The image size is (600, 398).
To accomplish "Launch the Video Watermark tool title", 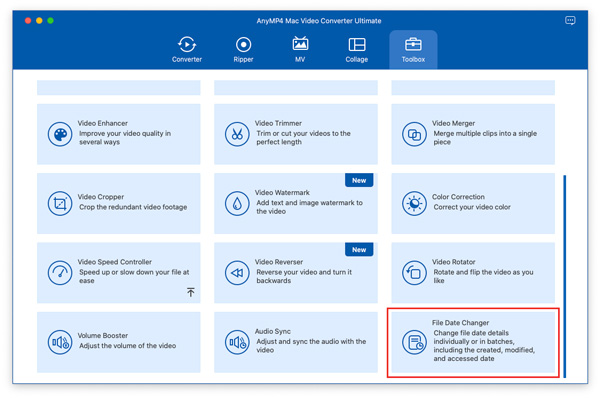I will [x=282, y=192].
